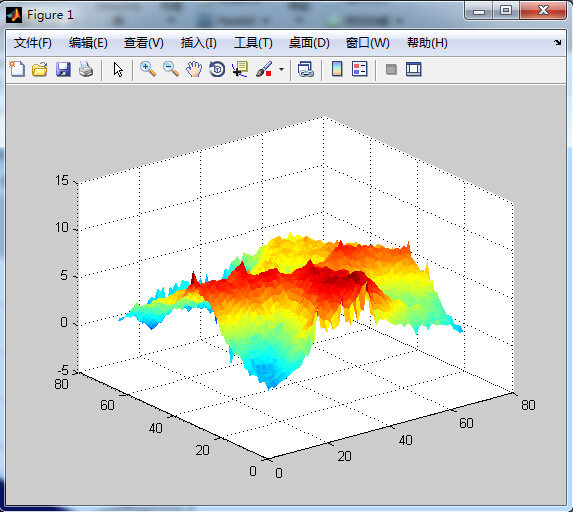Choose the Data Cursor tool

click(240, 69)
